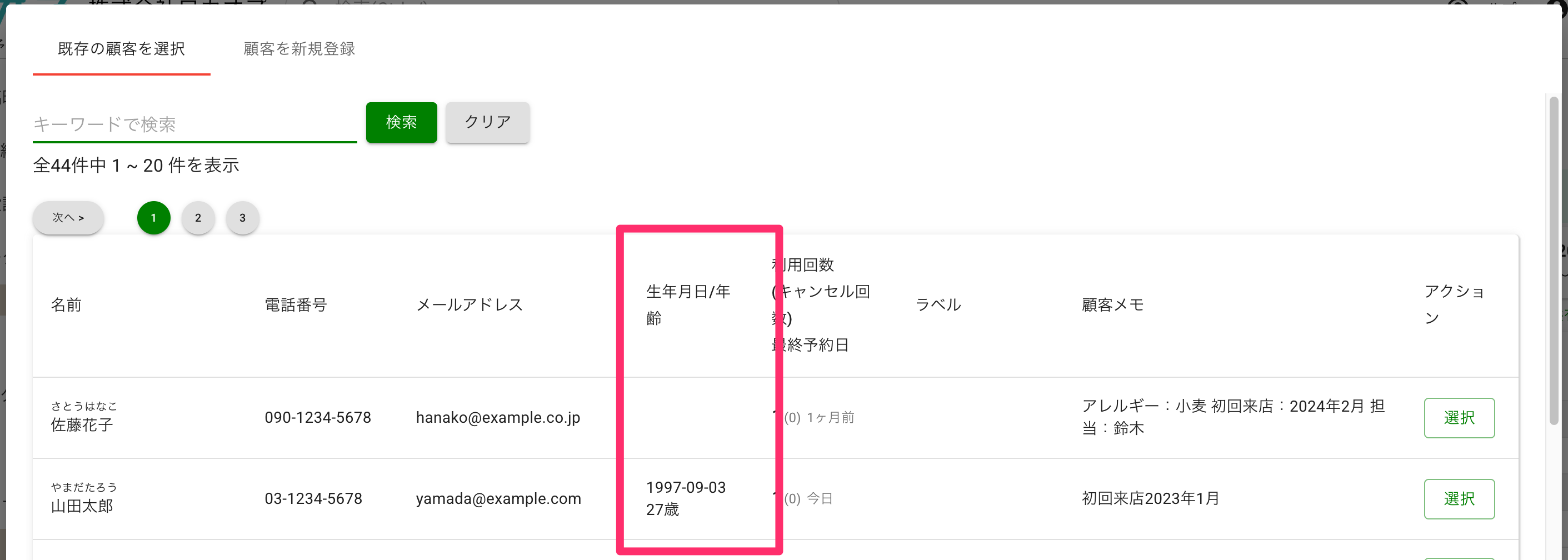Click the クリア button
1568x560 pixels.
487,122
